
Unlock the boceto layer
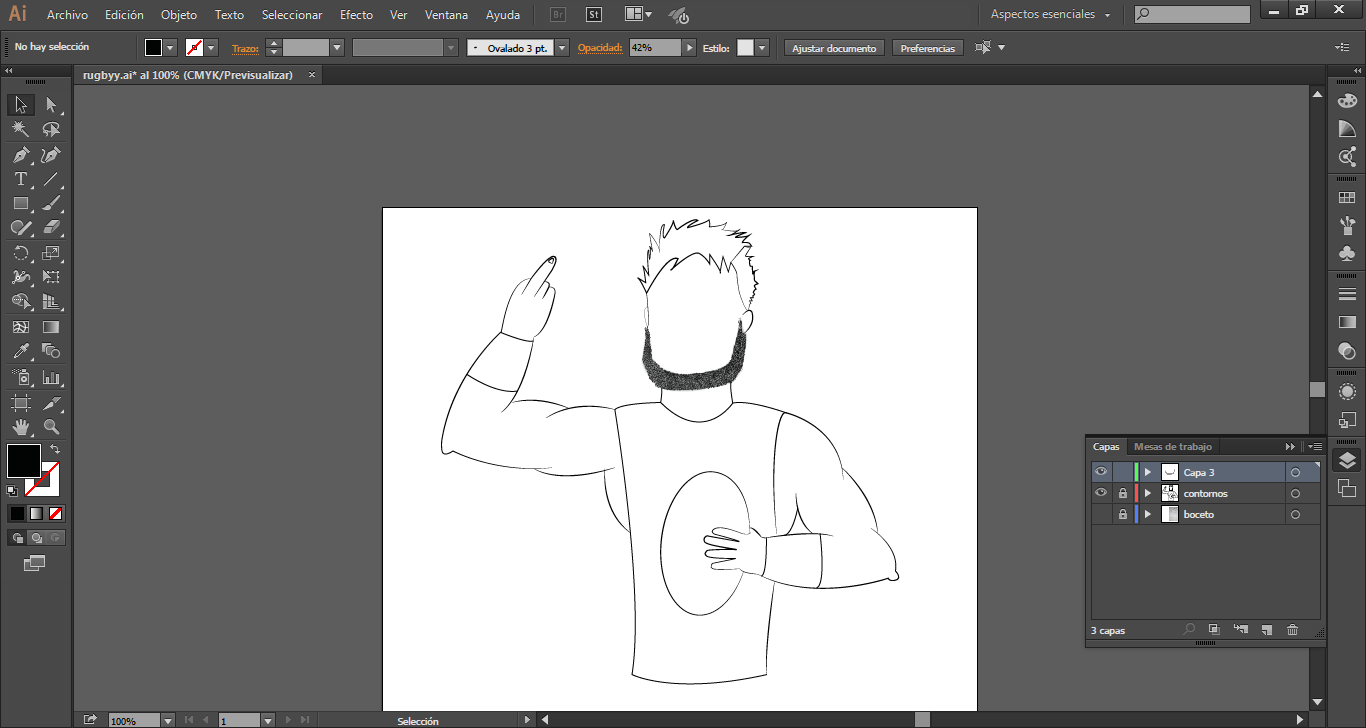[1123, 514]
